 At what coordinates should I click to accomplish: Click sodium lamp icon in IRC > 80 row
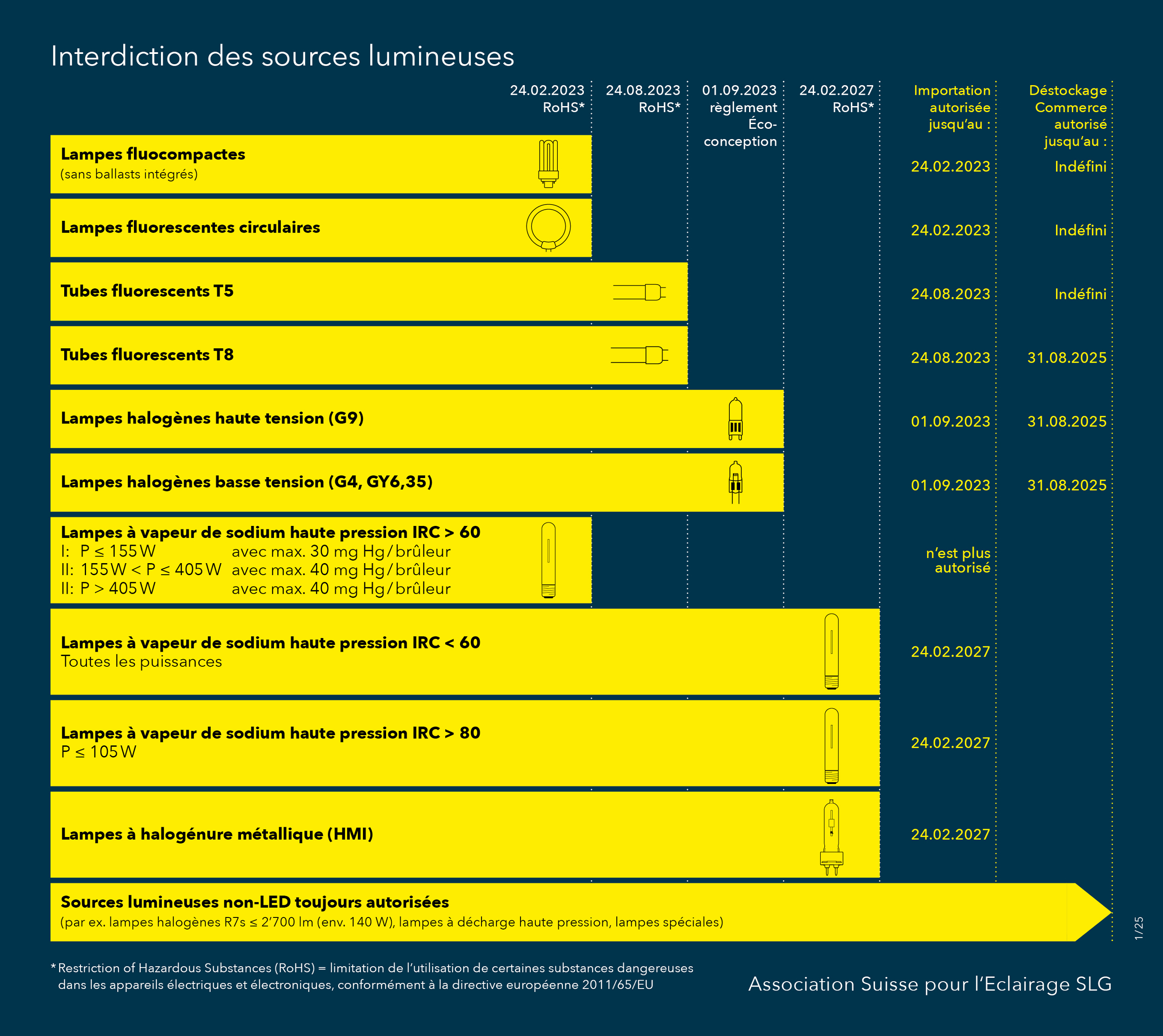[831, 745]
